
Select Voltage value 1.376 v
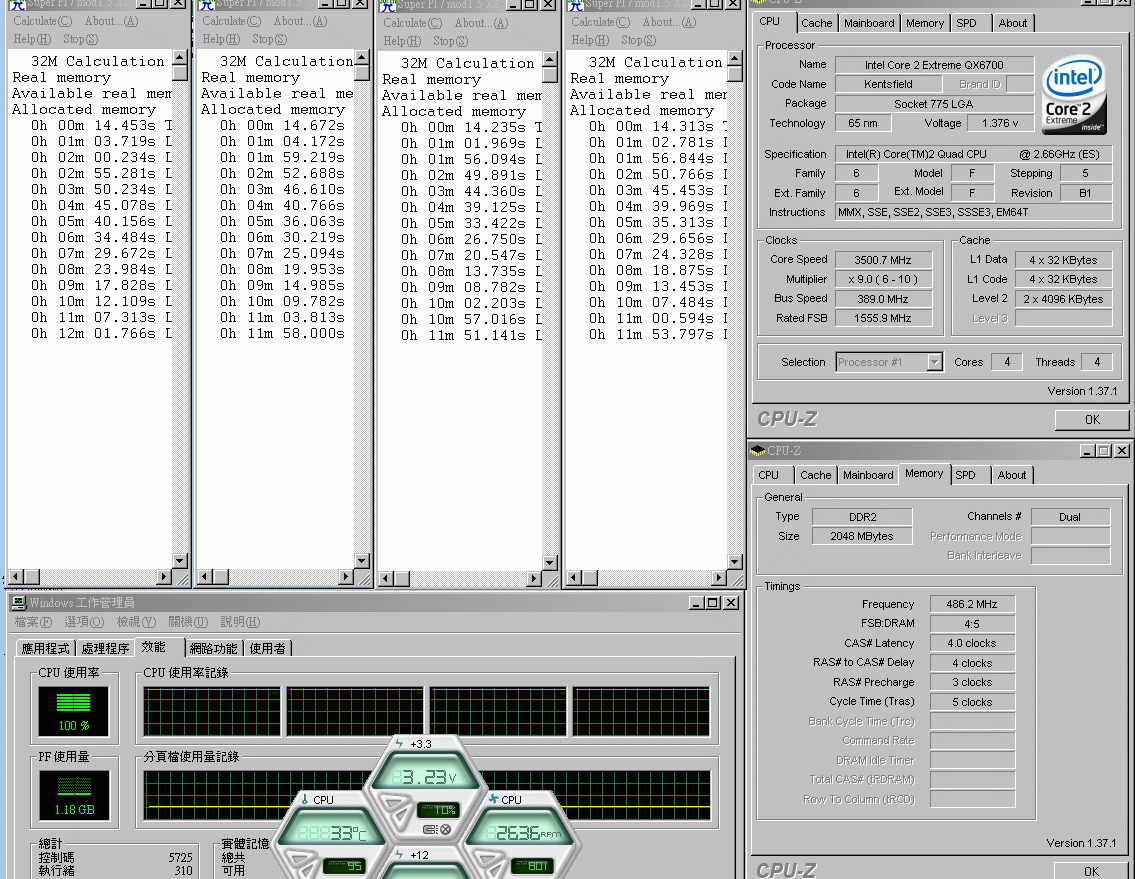coord(1000,123)
